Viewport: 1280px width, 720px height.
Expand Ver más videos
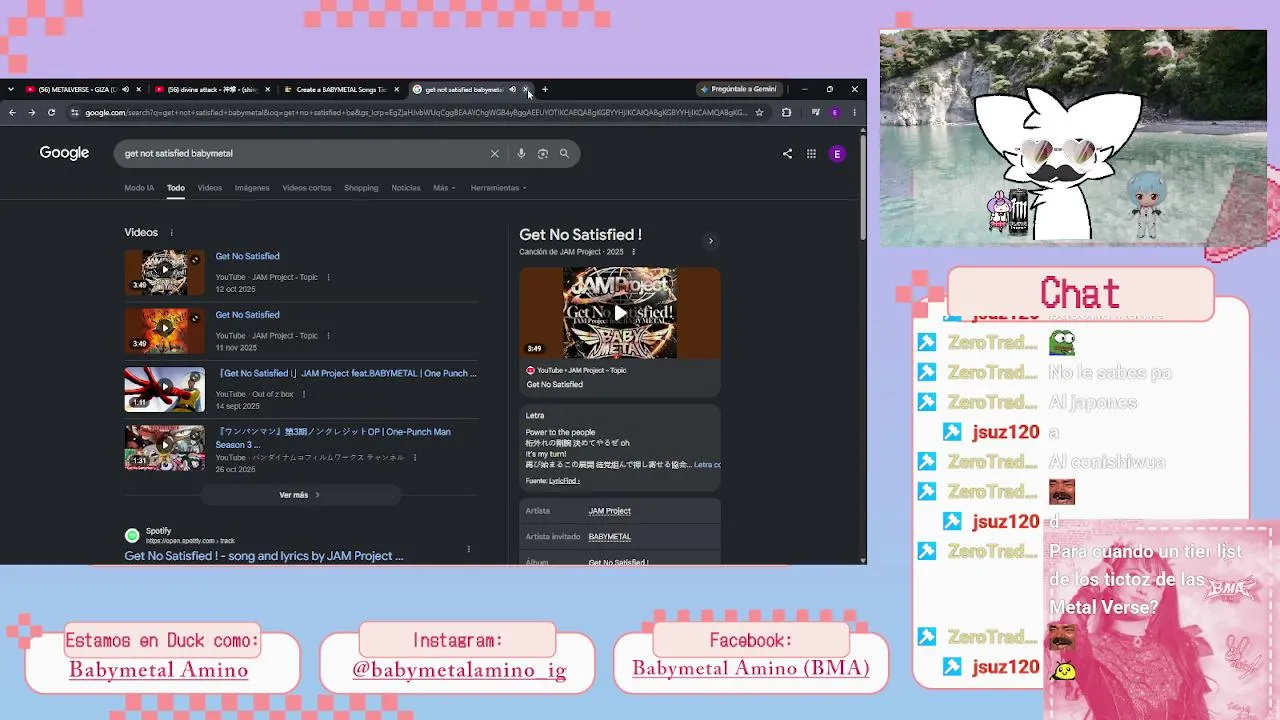click(300, 495)
